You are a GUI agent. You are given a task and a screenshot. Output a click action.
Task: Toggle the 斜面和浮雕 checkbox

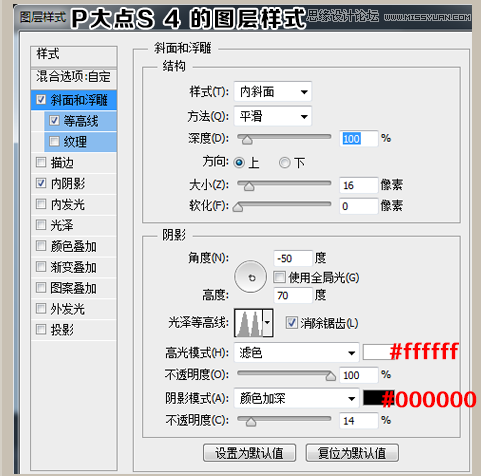[x=41, y=99]
